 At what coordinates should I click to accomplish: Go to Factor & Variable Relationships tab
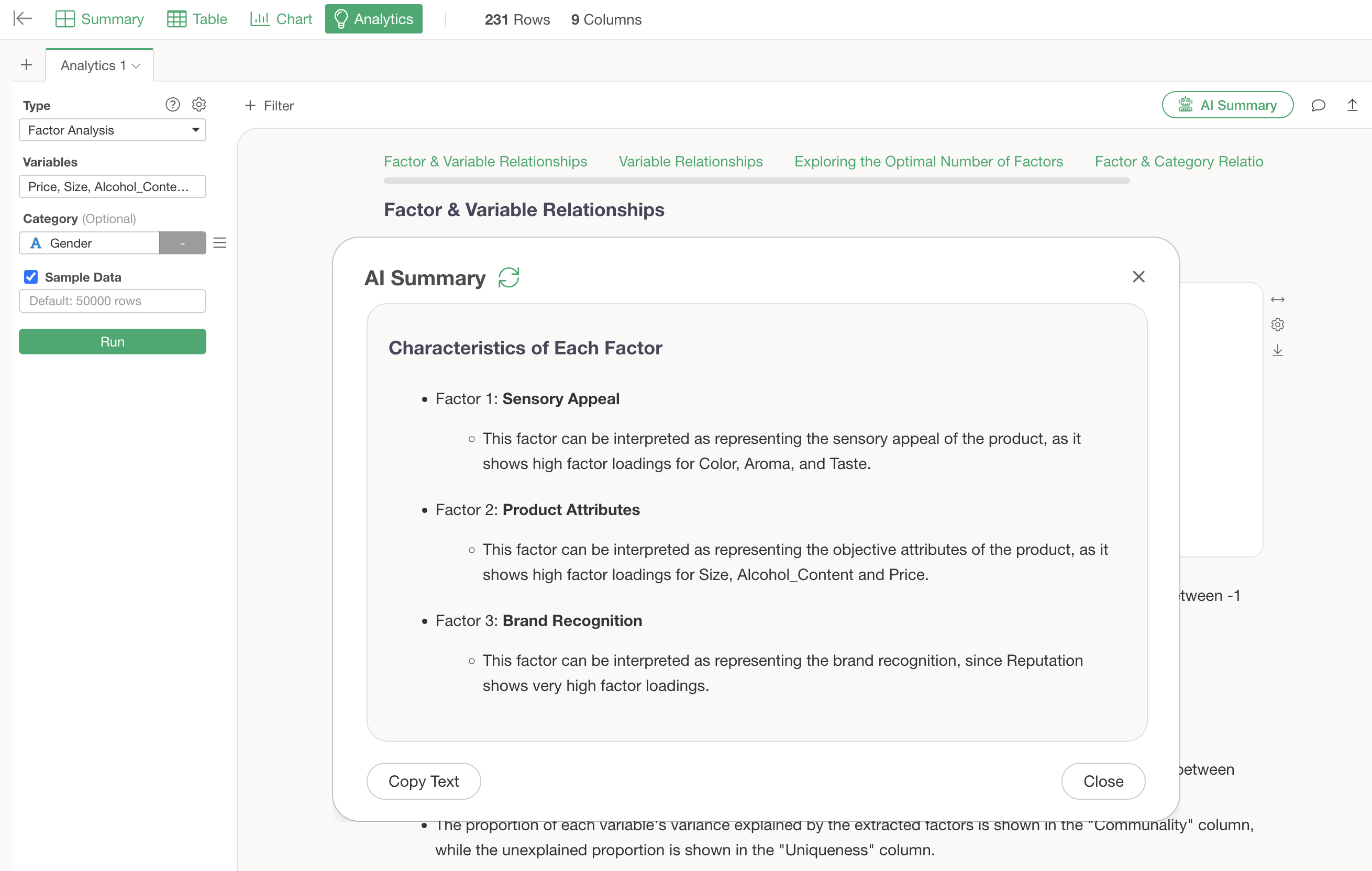click(x=485, y=162)
